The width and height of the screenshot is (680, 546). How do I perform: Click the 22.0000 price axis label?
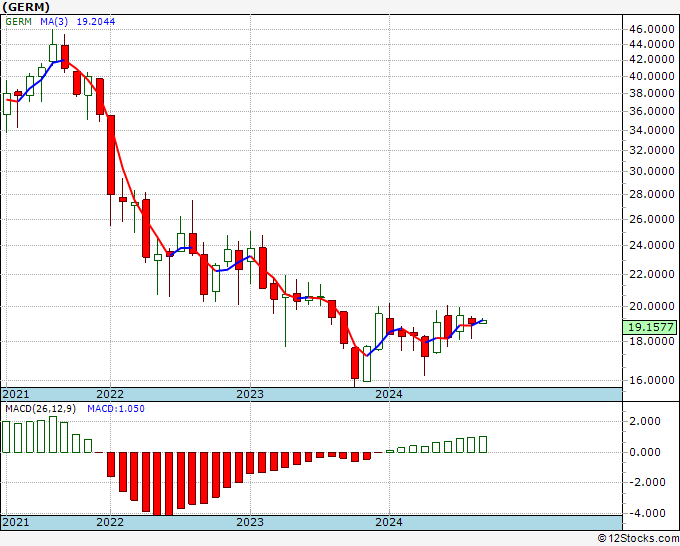click(651, 275)
